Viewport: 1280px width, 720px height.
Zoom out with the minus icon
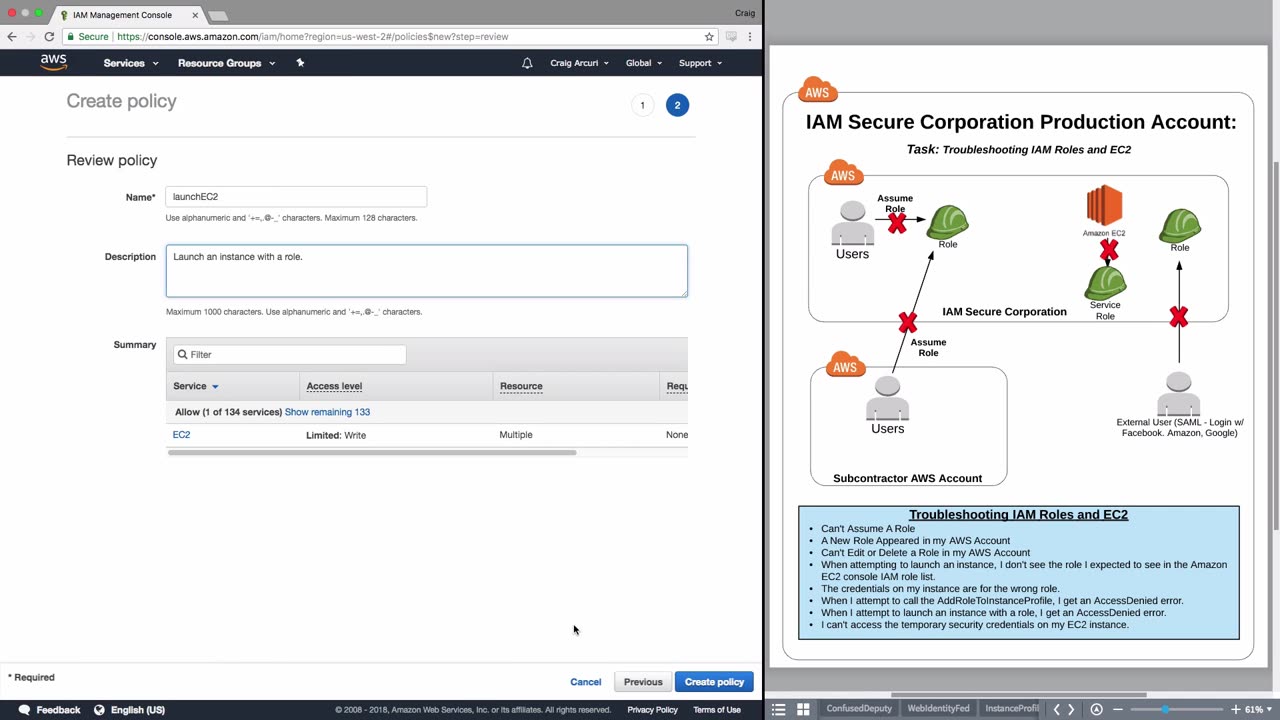coord(1118,709)
